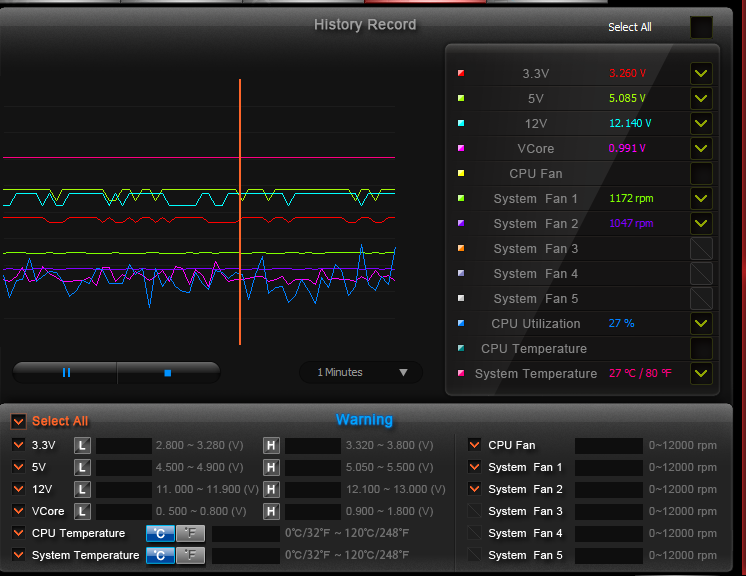
Task: Enable CPU Fan in history graph
Action: 701,174
